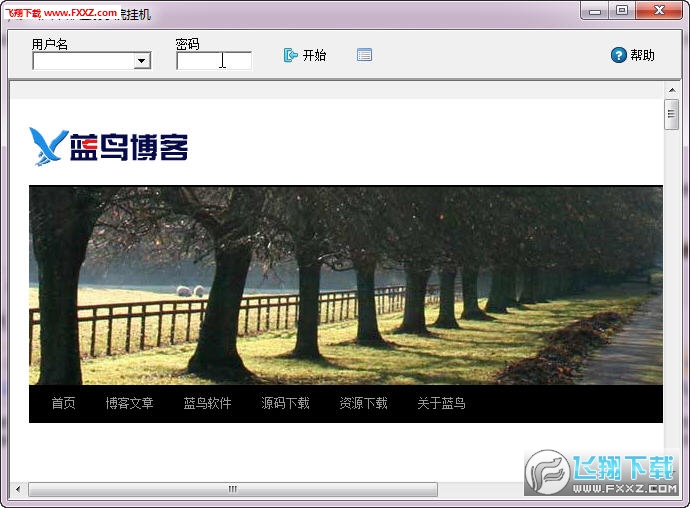This screenshot has height=508, width=690.
Task: Click the horizontal scrollbar left arrow
Action: [x=18, y=489]
